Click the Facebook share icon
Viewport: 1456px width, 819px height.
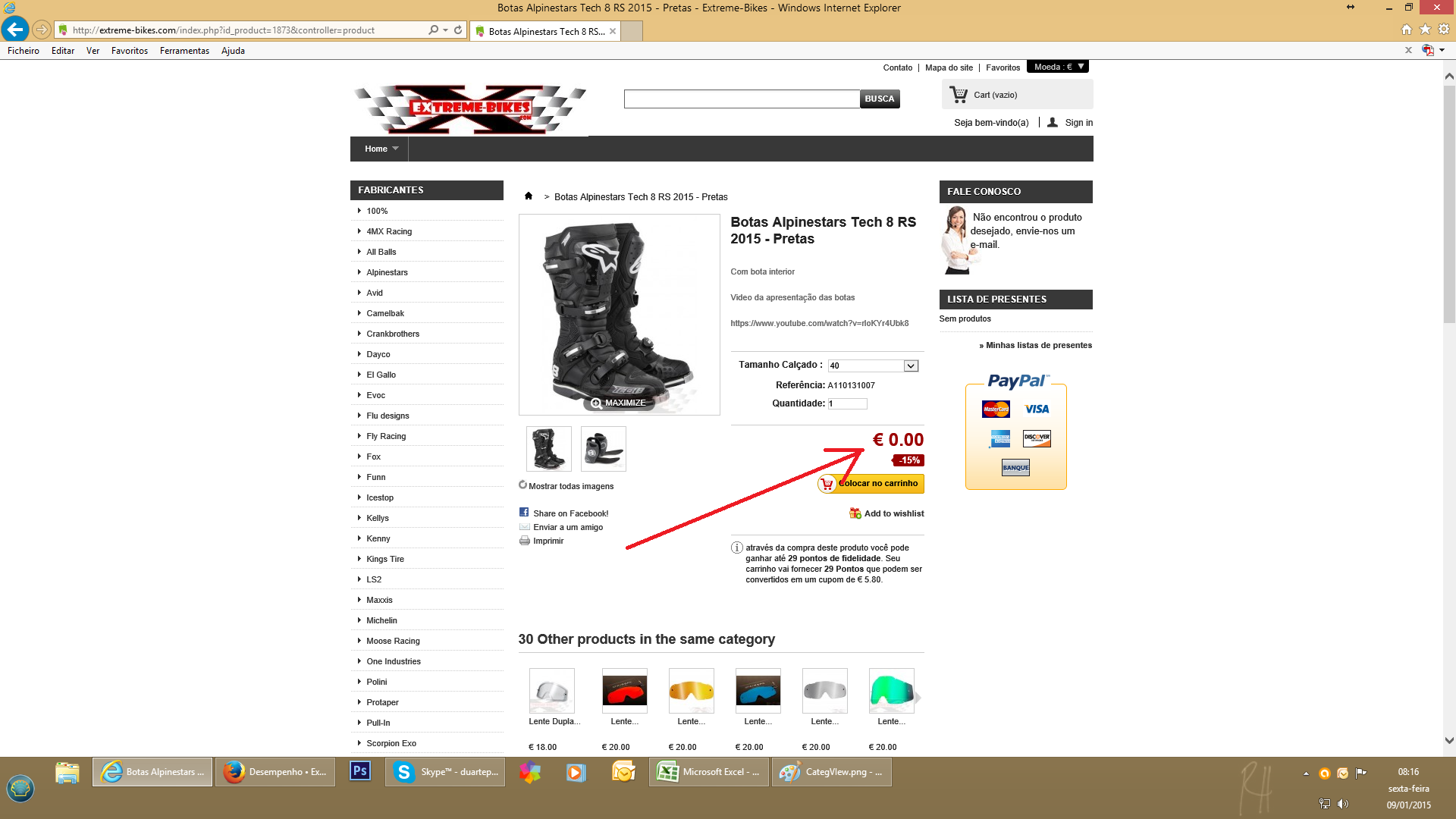524,513
